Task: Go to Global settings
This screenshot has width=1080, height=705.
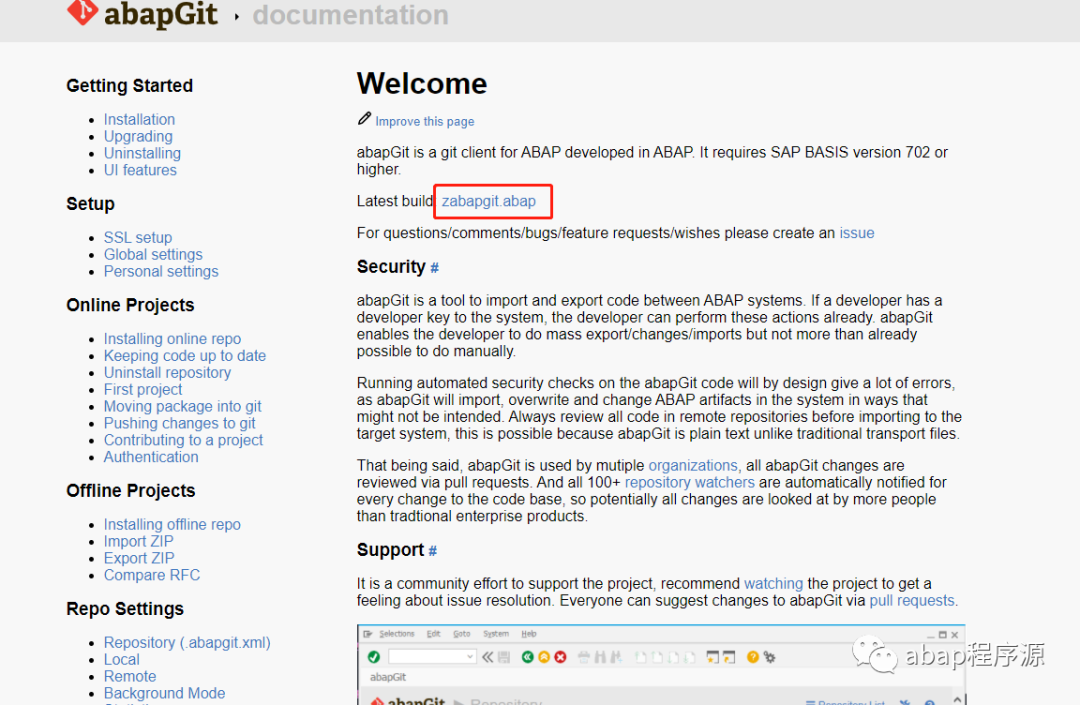Action: (153, 254)
